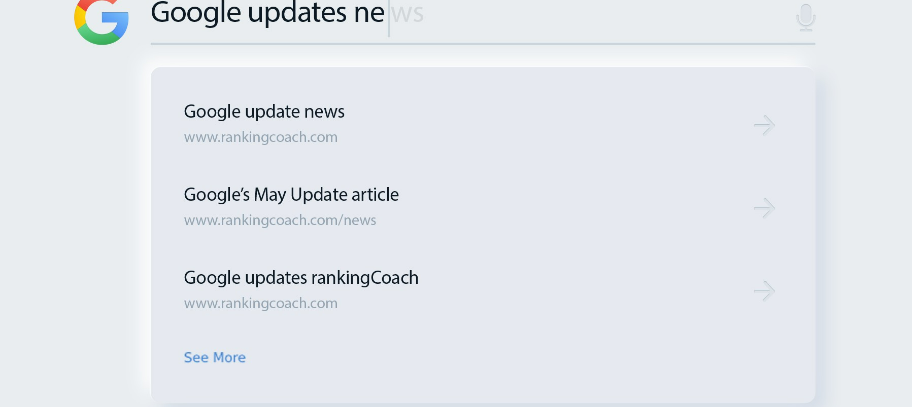The image size is (912, 407).
Task: Open URL beneath "Google updates rankingCoach"
Action: 260,303
